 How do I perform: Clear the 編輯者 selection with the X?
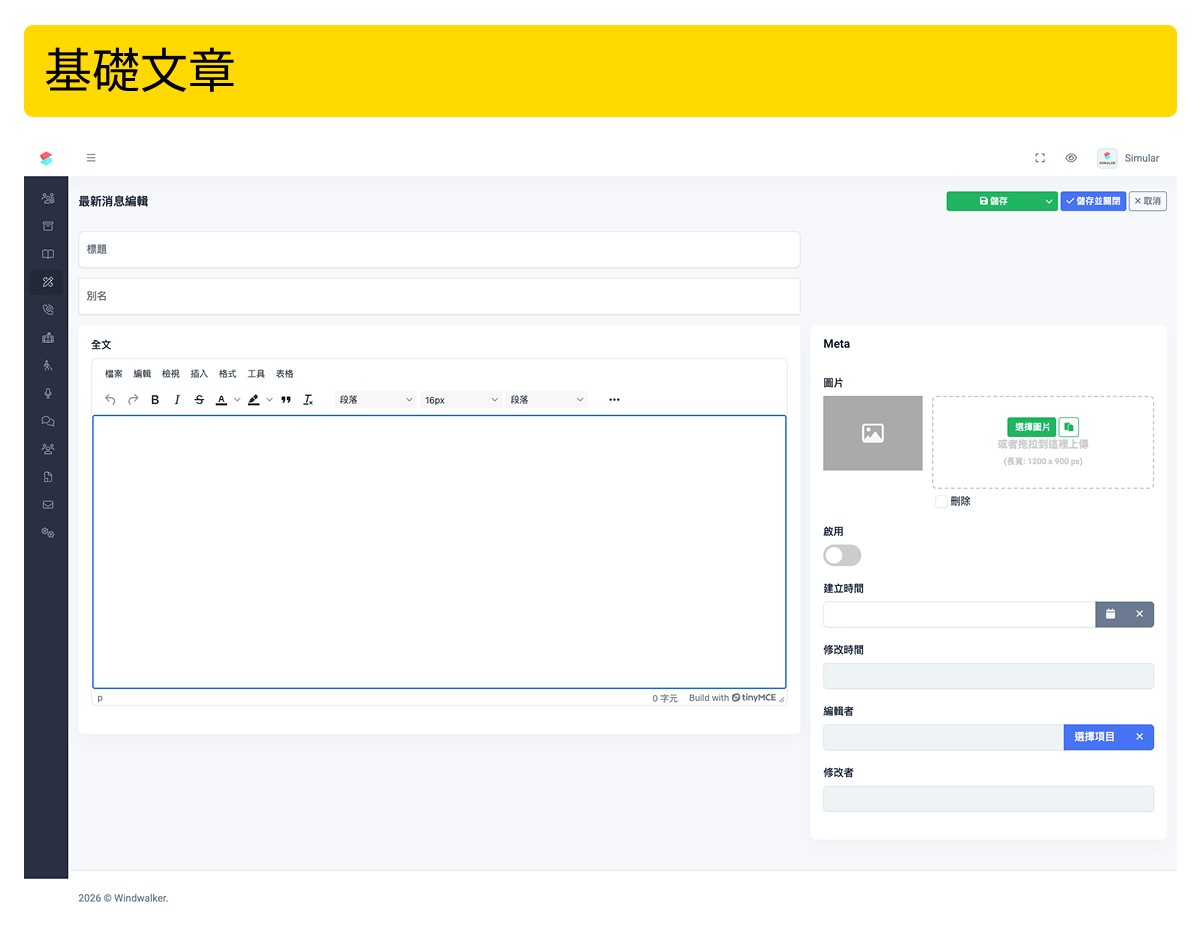pyautogui.click(x=1139, y=737)
